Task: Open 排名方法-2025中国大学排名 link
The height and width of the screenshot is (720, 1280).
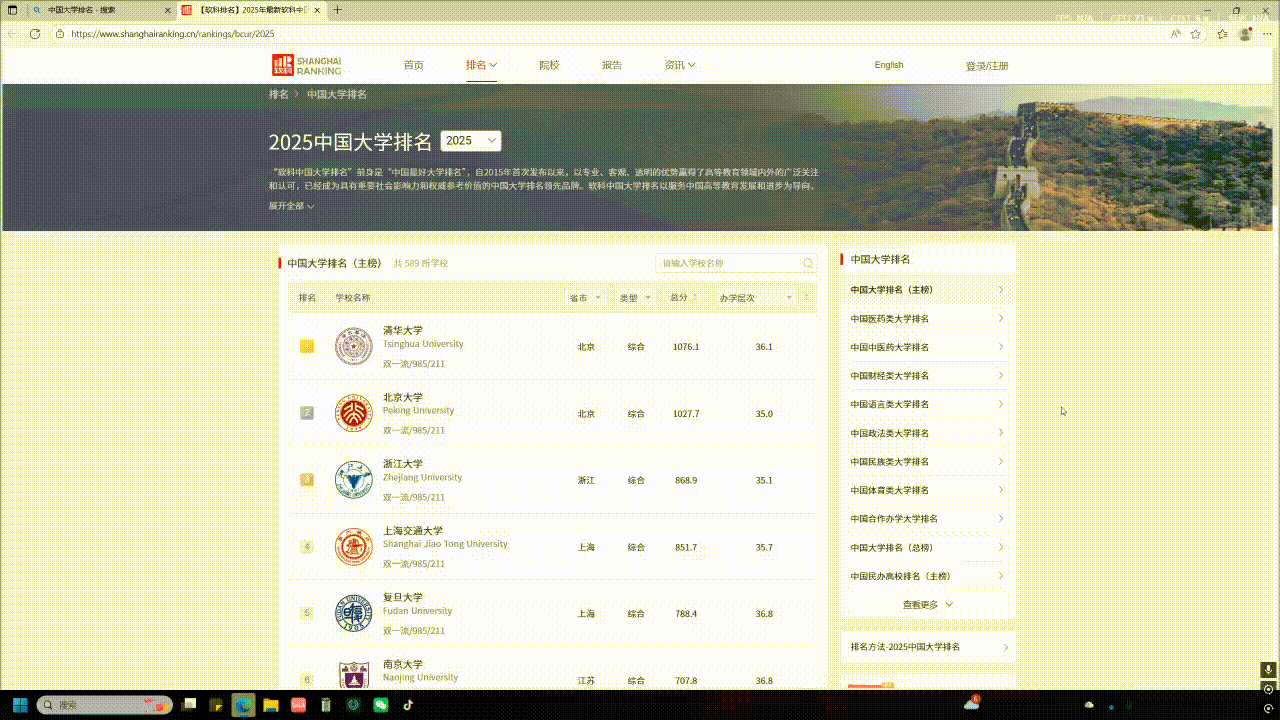Action: point(927,647)
